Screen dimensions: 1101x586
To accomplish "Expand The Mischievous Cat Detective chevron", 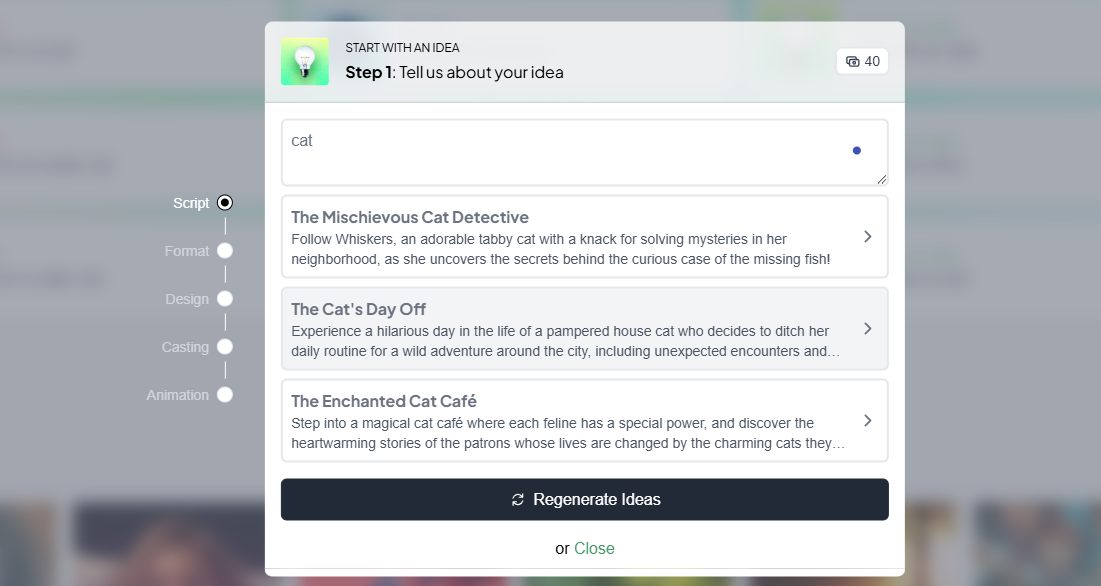I will click(x=868, y=237).
